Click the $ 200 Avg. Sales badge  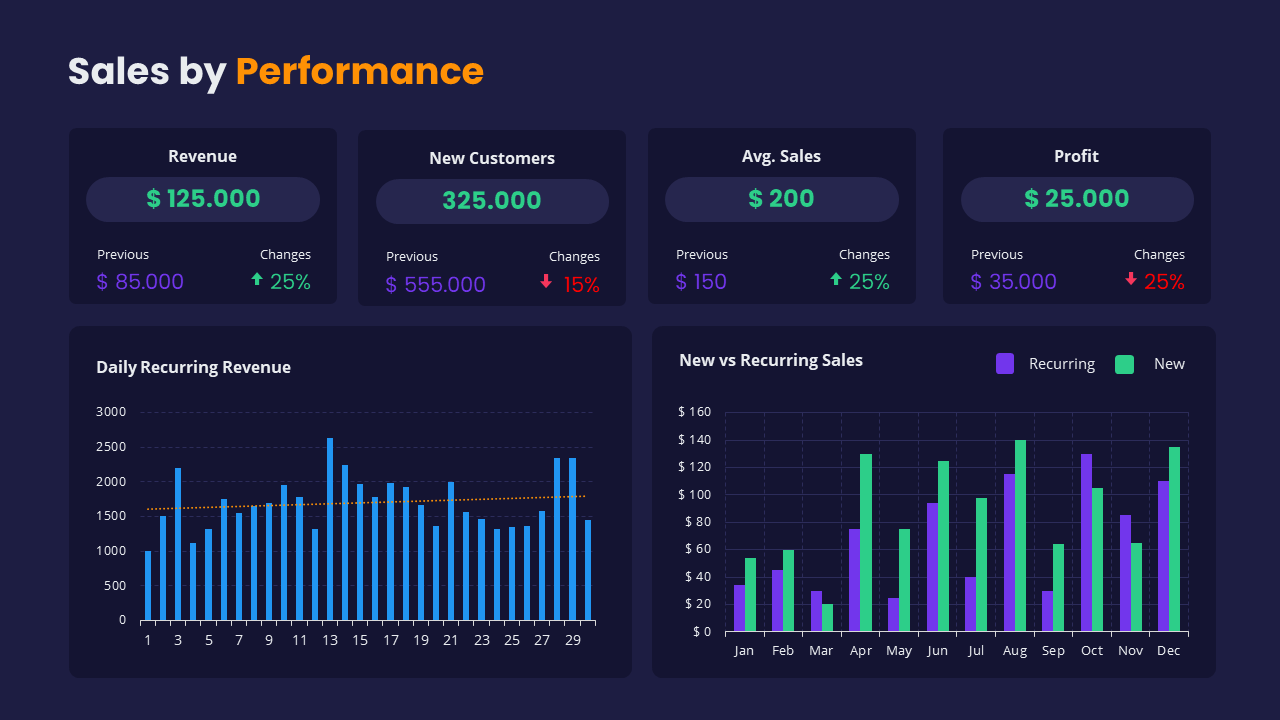781,199
